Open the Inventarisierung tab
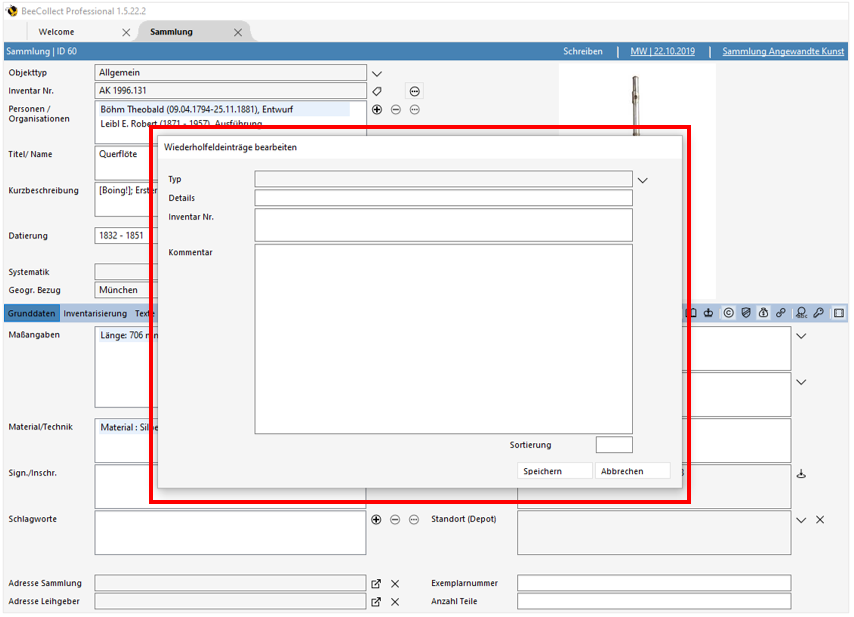 95,313
